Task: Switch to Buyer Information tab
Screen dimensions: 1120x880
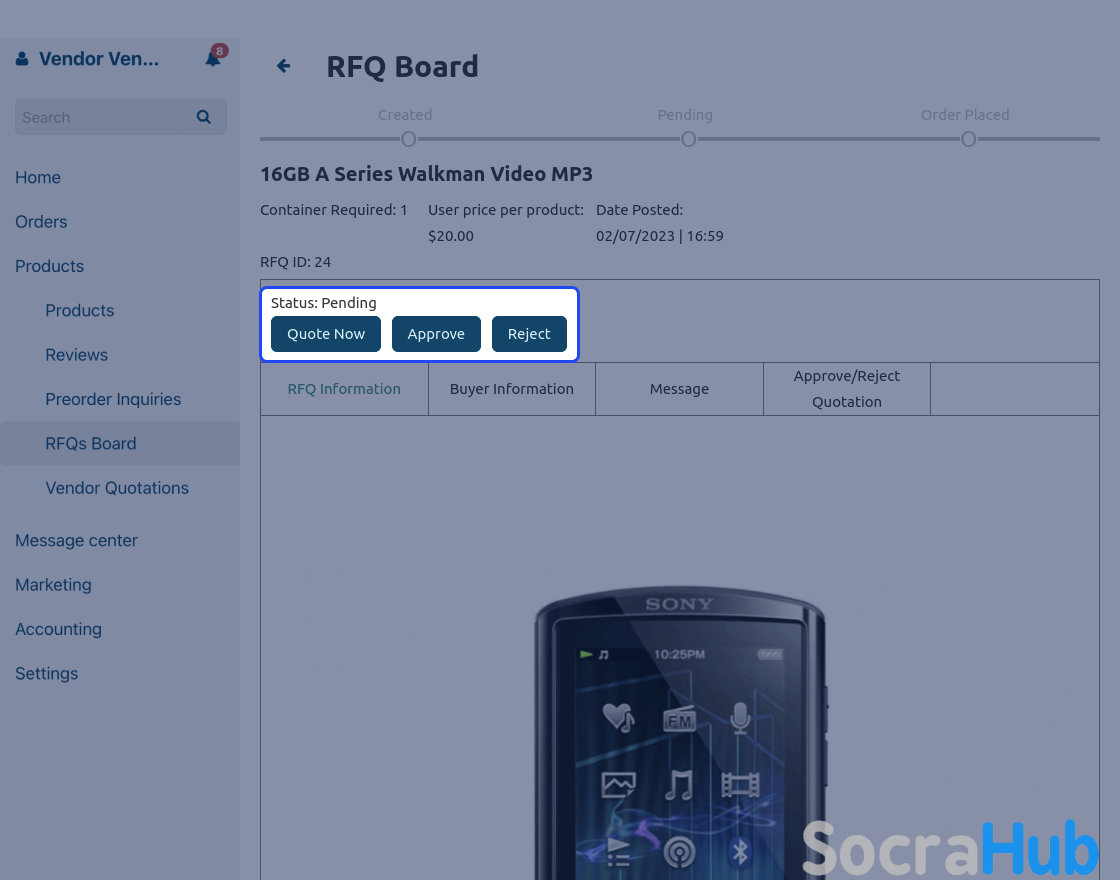Action: pyautogui.click(x=511, y=389)
